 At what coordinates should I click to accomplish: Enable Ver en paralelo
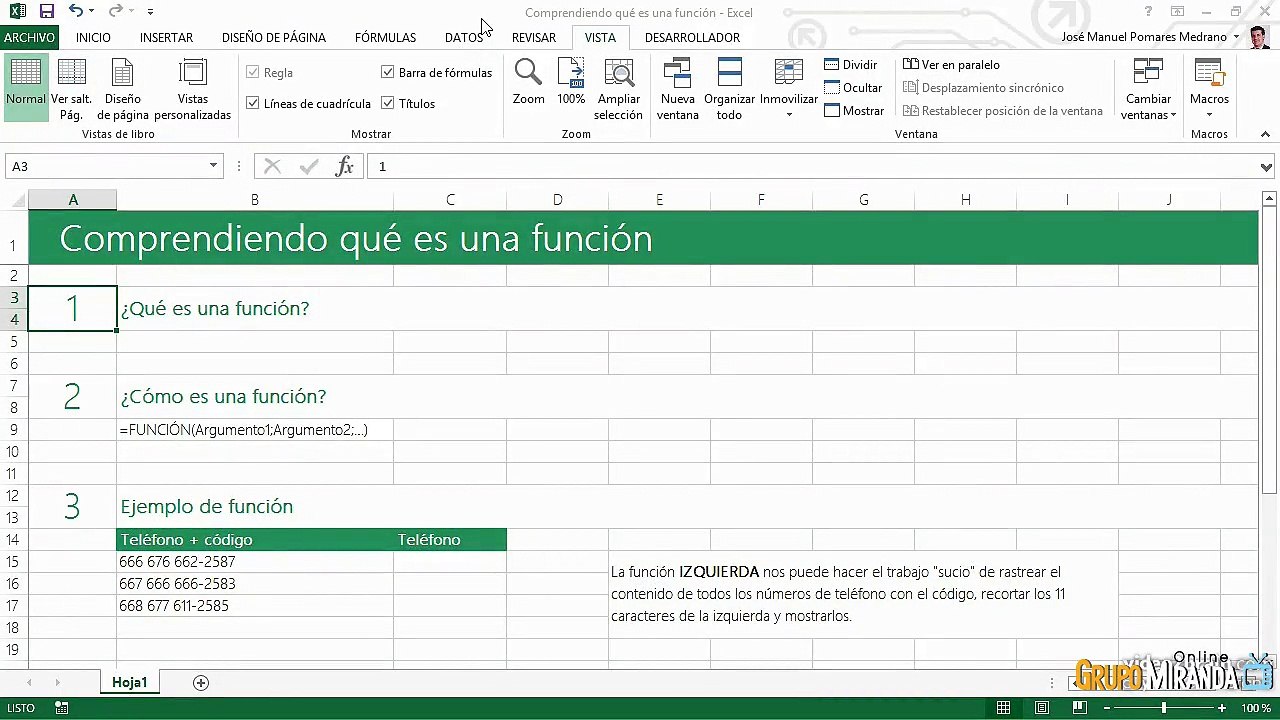(x=951, y=65)
